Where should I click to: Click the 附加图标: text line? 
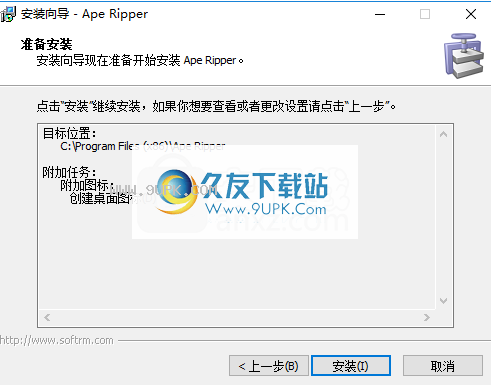click(87, 185)
